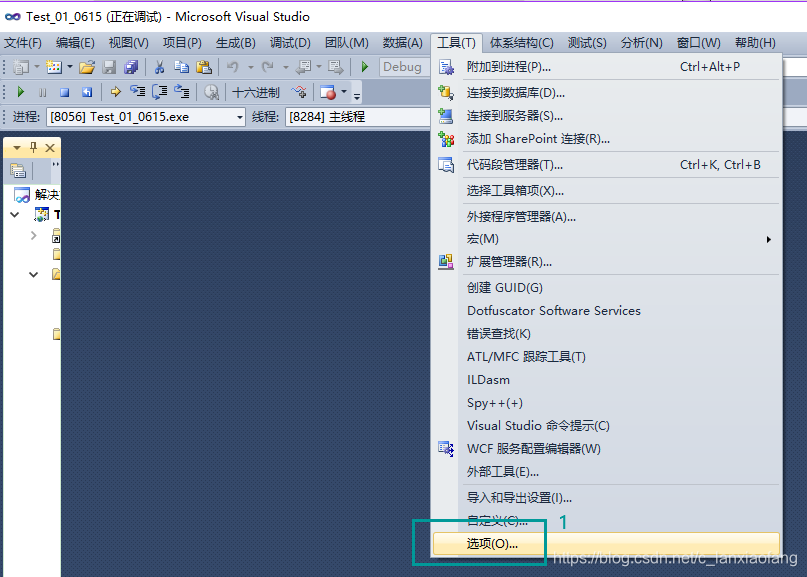Pin the Solution Explorer panel
The height and width of the screenshot is (577, 807).
[33, 148]
